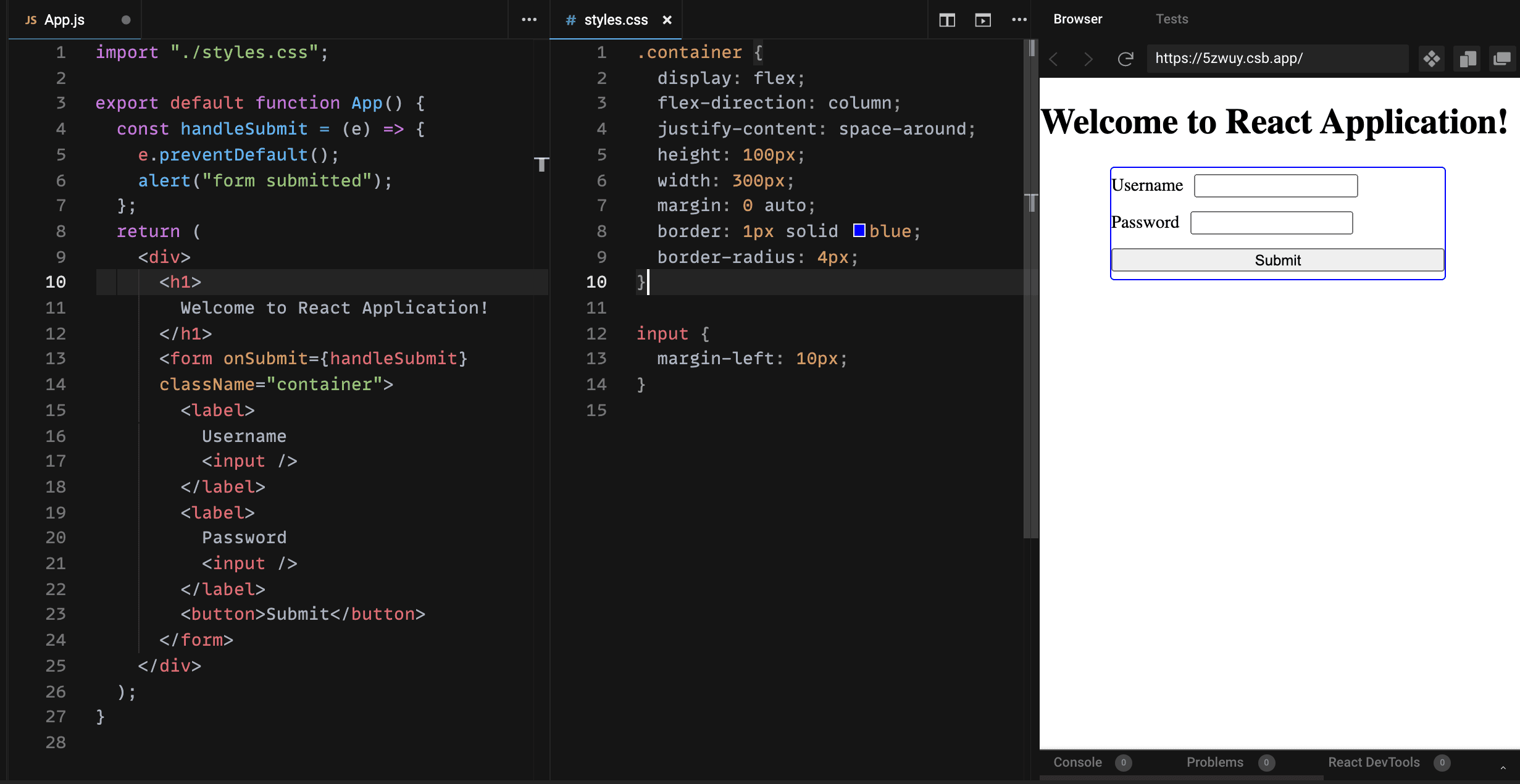Click the 'display: flex;' line

[731, 78]
